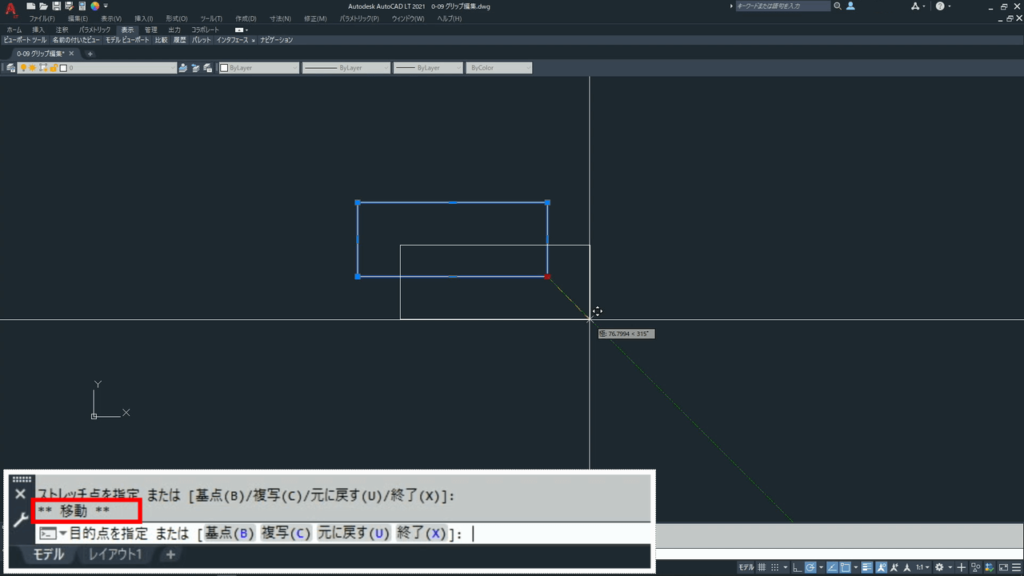Choose the 終了(X) command option
The image size is (1024, 576).
tap(421, 534)
